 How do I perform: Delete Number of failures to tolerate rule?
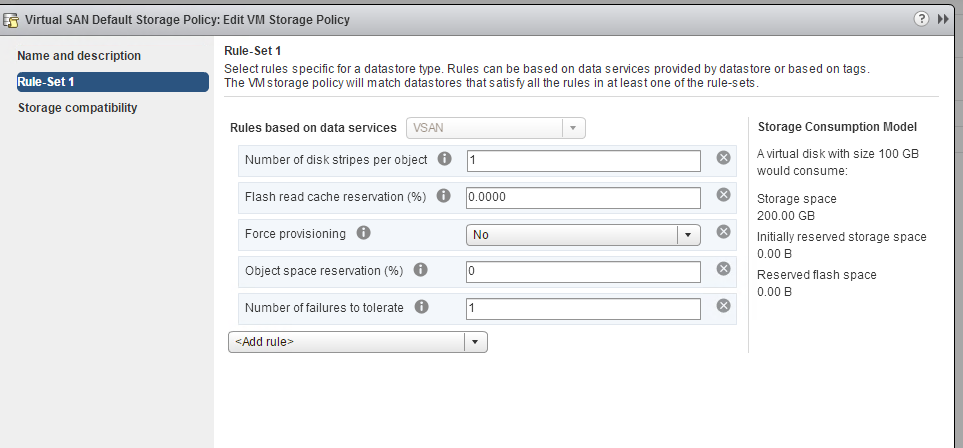tap(723, 305)
